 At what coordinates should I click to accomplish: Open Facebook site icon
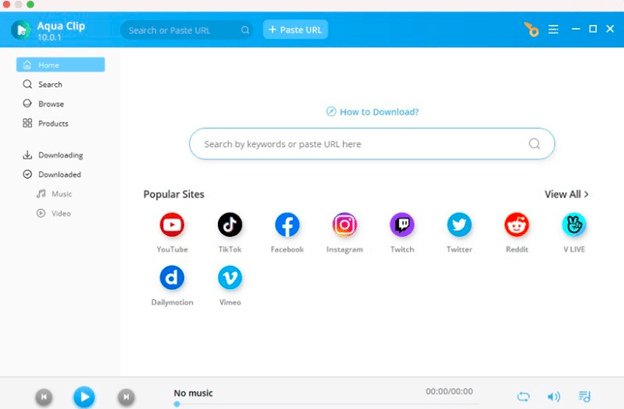click(x=287, y=225)
